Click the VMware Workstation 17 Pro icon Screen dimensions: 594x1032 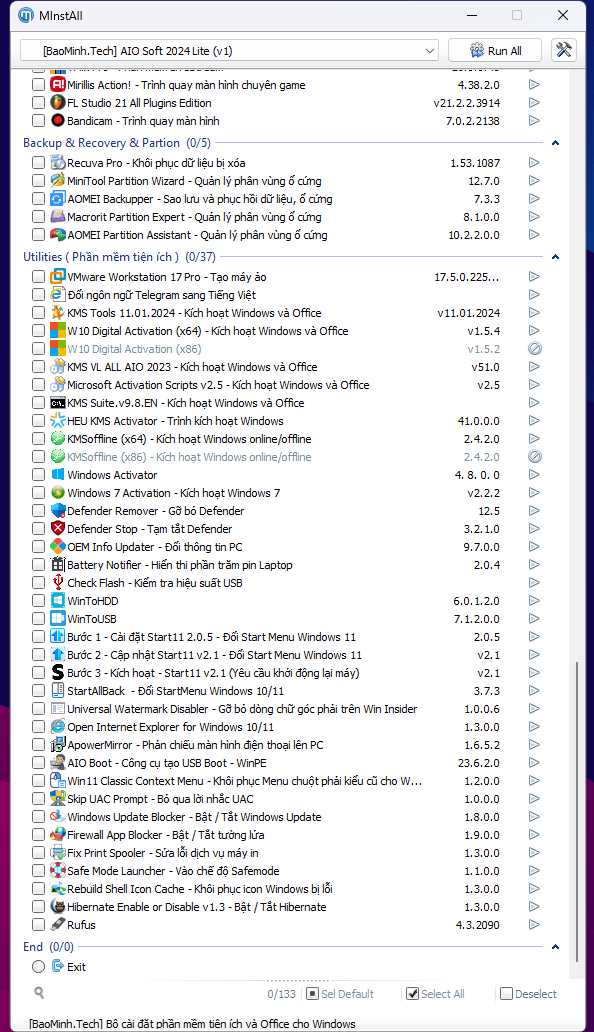tap(58, 276)
